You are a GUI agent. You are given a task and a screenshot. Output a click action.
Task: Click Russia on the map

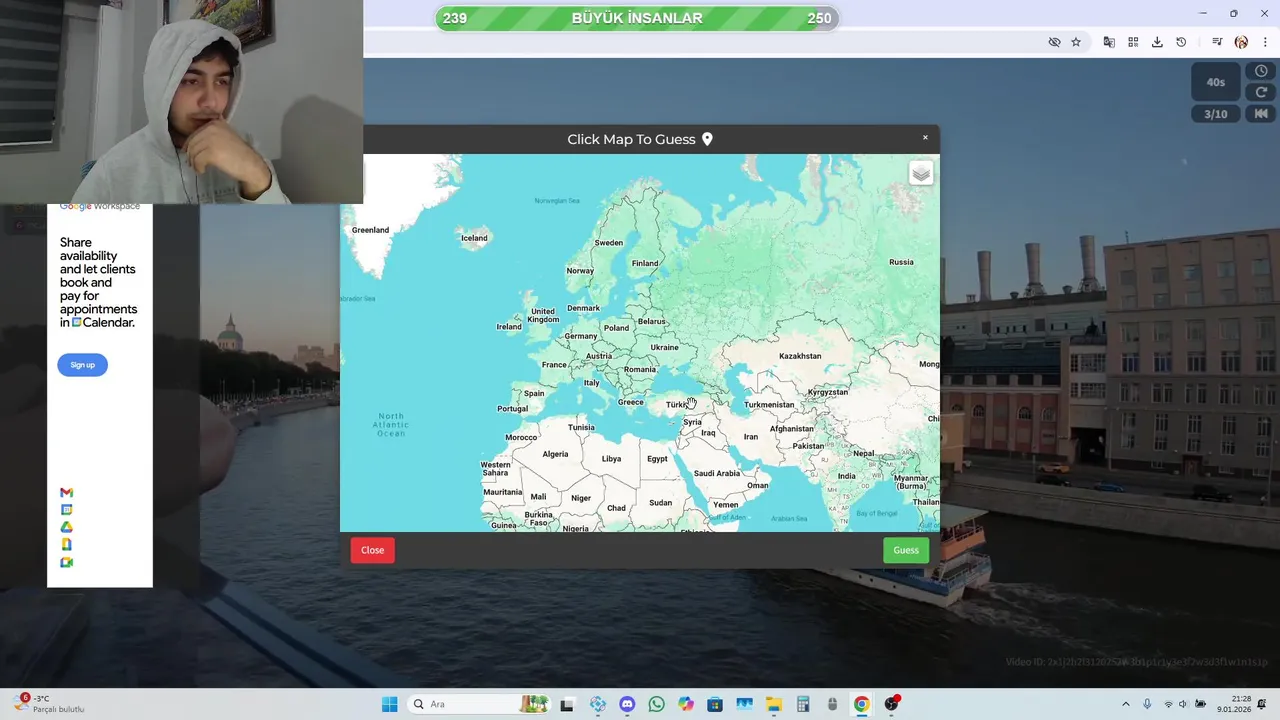[901, 262]
